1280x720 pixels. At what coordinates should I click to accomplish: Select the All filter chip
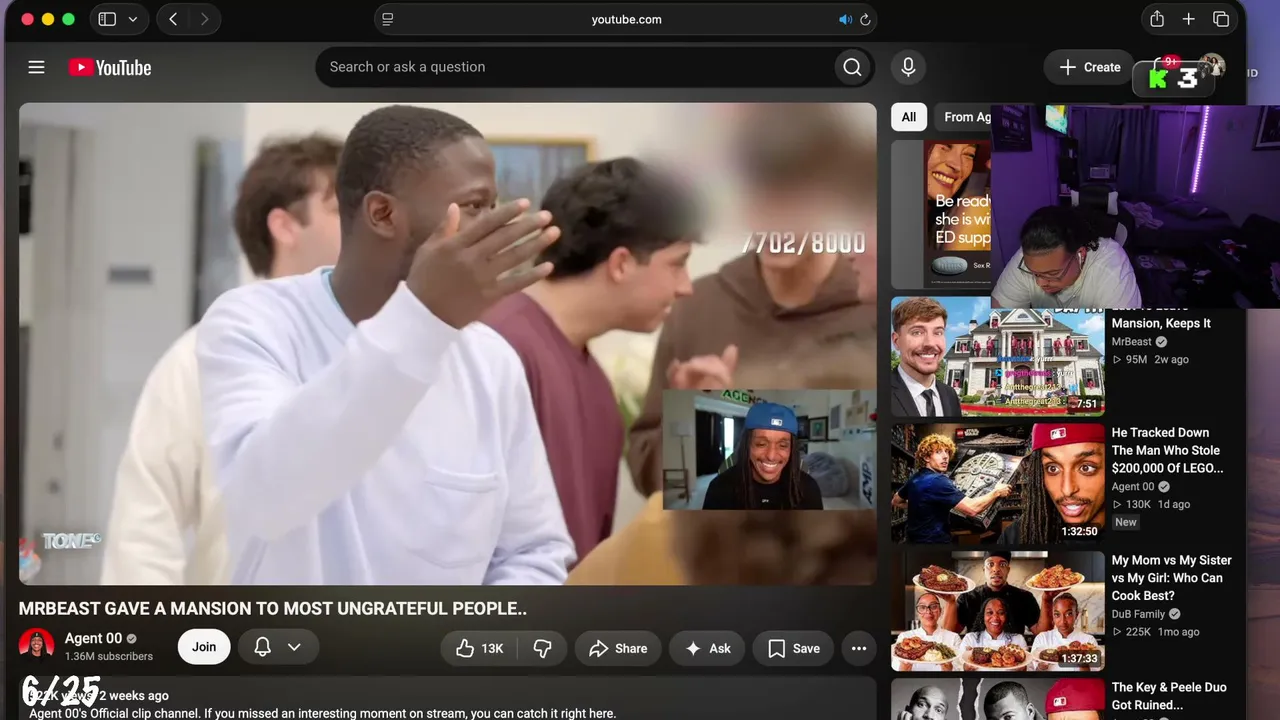(x=909, y=117)
